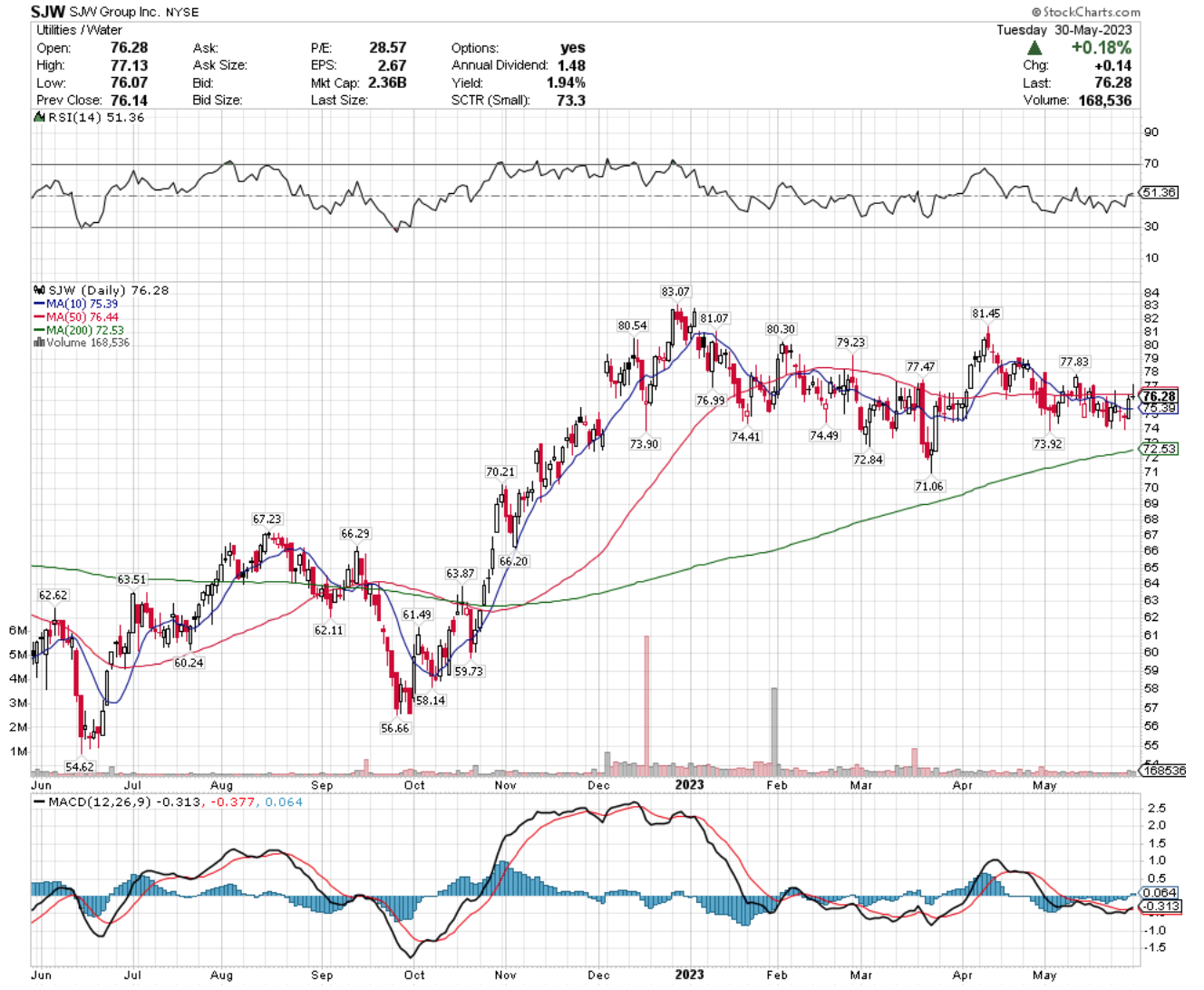Select the bold SJW ticker symbol in header
Image resolution: width=1204 pixels, height=990 pixels.
click(x=47, y=12)
